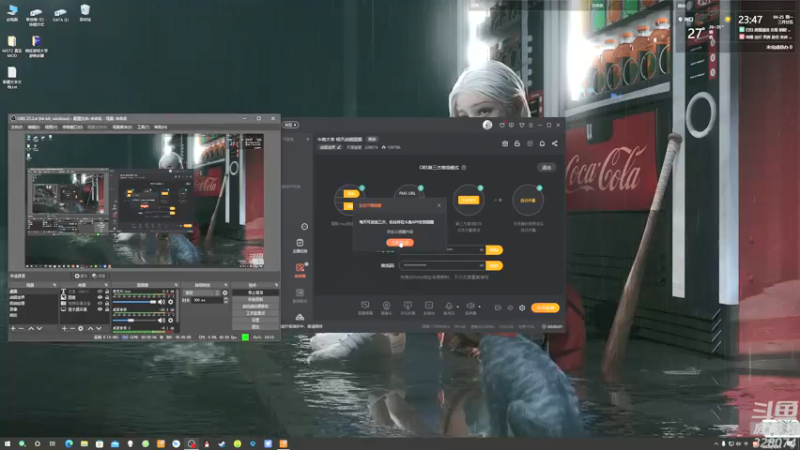This screenshot has width=800, height=450.
Task: Open the audio mixer panel pop-out icon in OBS
Action: pos(176,285)
